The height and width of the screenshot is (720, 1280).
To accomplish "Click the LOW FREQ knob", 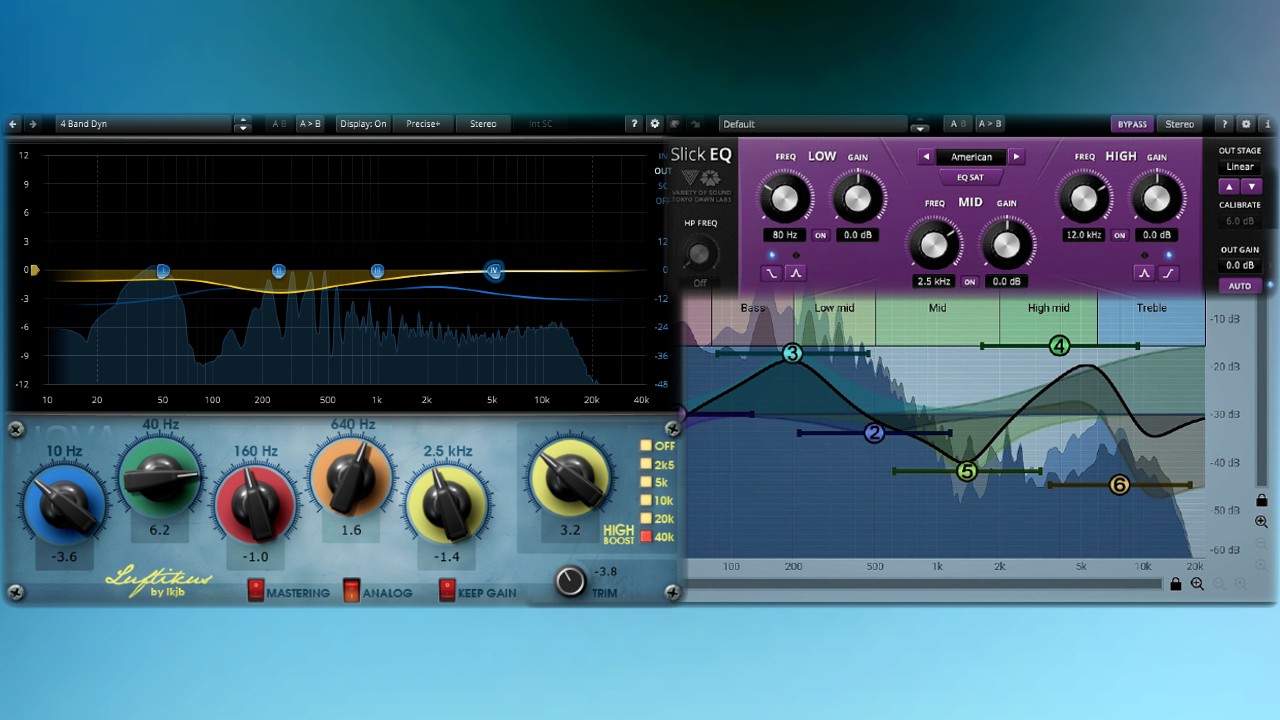I will [785, 197].
